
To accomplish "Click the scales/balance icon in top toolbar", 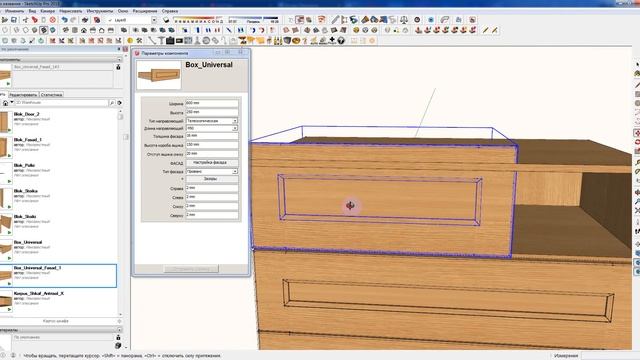I will point(404,20).
